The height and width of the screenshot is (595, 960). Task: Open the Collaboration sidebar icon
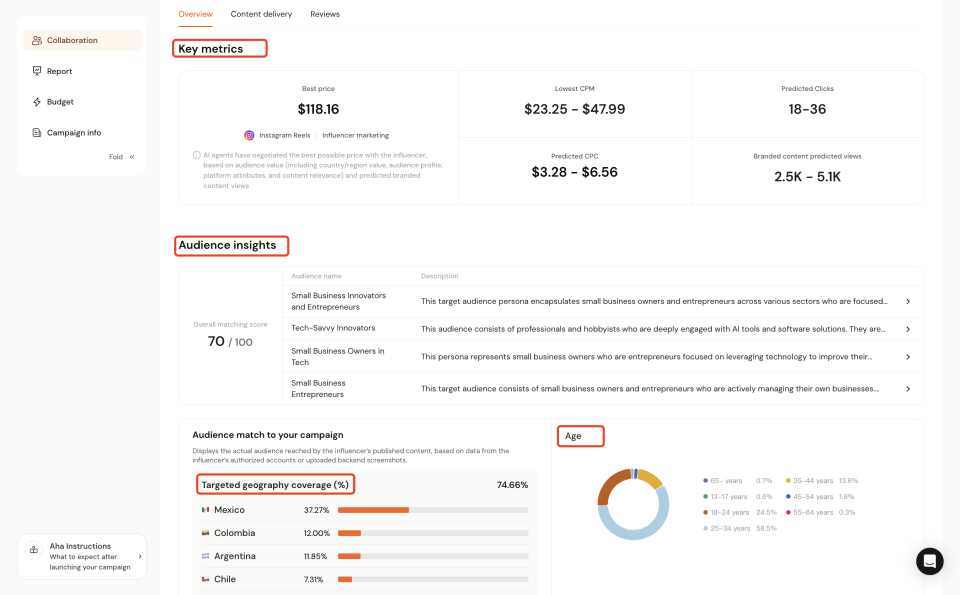coord(37,41)
